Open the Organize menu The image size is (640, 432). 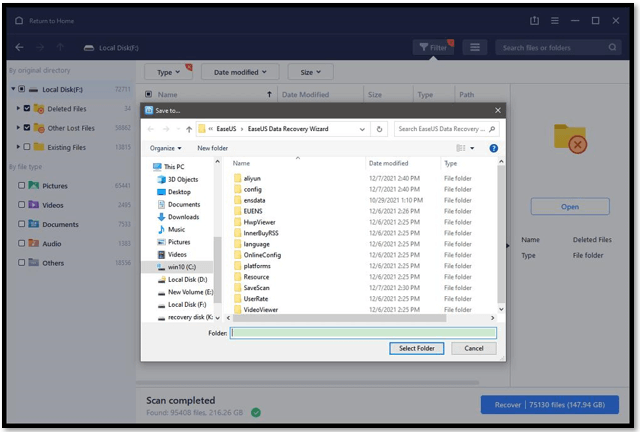[165, 148]
